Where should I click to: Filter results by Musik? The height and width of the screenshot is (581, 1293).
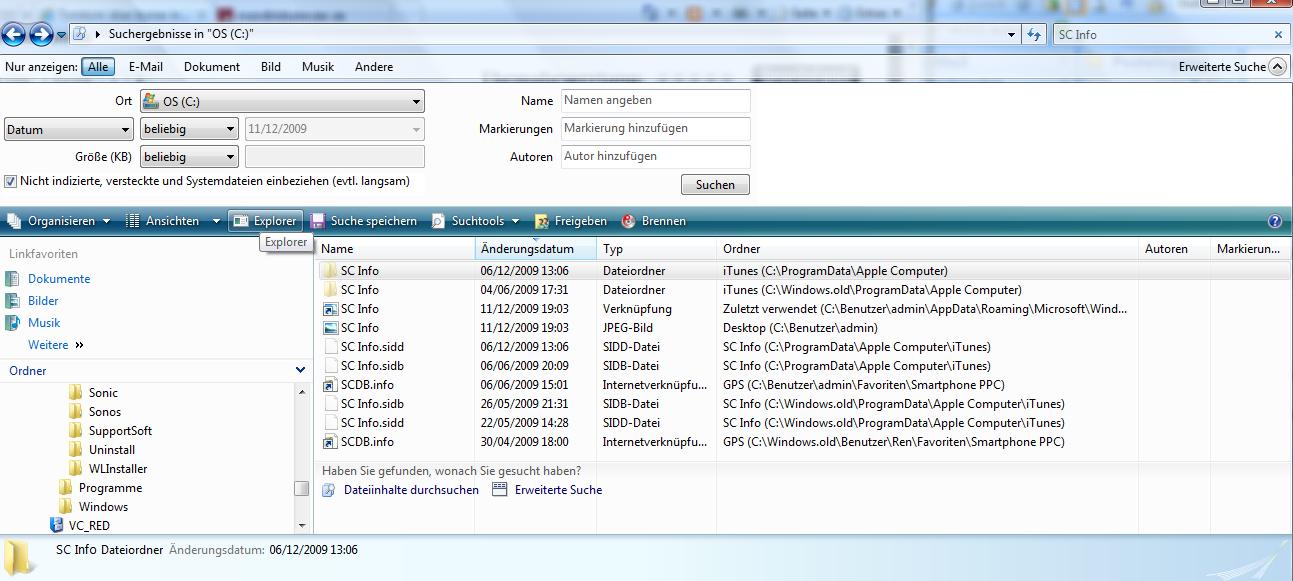[x=318, y=67]
